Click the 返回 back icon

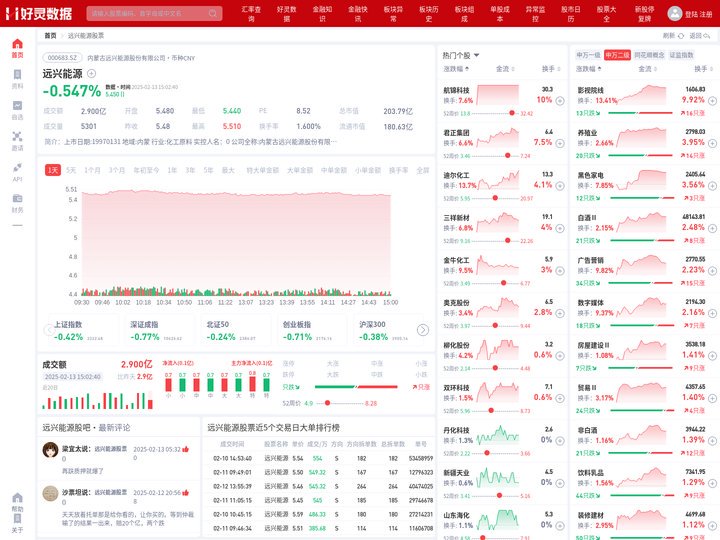coord(707,35)
